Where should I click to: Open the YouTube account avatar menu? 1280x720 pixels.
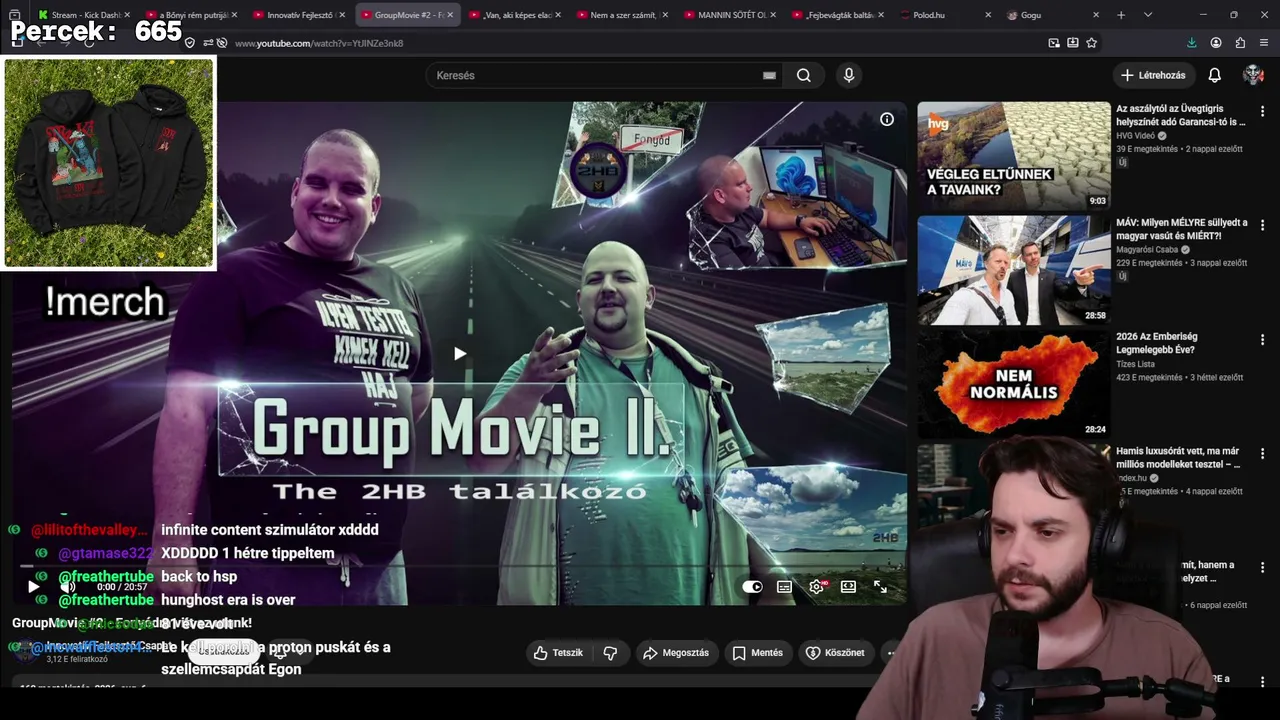click(1253, 75)
